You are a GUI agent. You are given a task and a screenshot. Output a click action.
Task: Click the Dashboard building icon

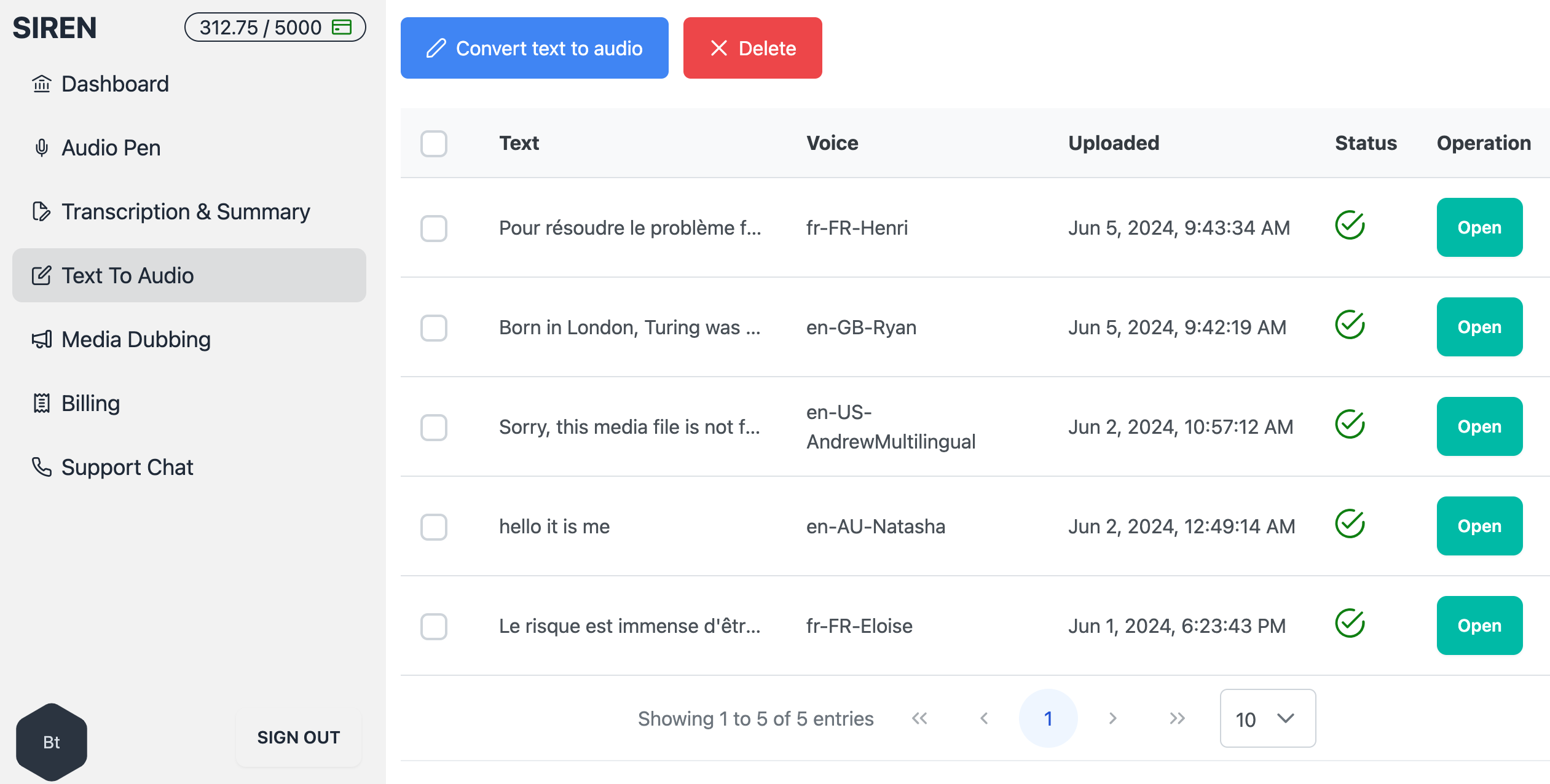pos(41,84)
